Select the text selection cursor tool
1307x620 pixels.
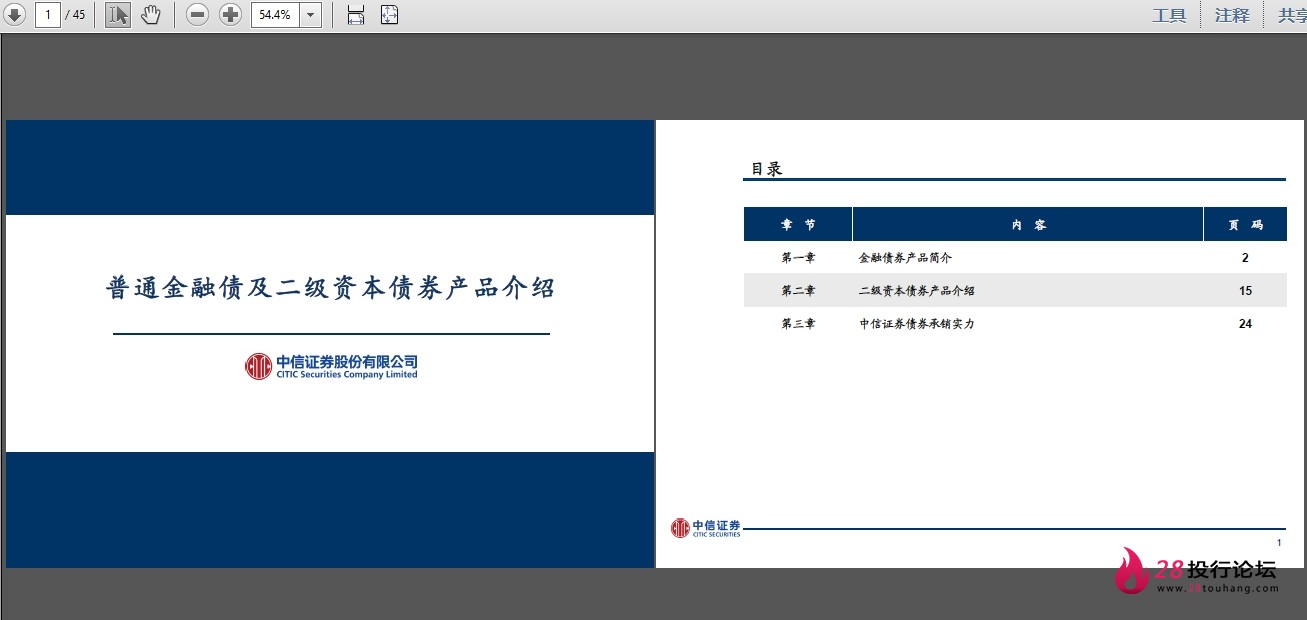118,15
